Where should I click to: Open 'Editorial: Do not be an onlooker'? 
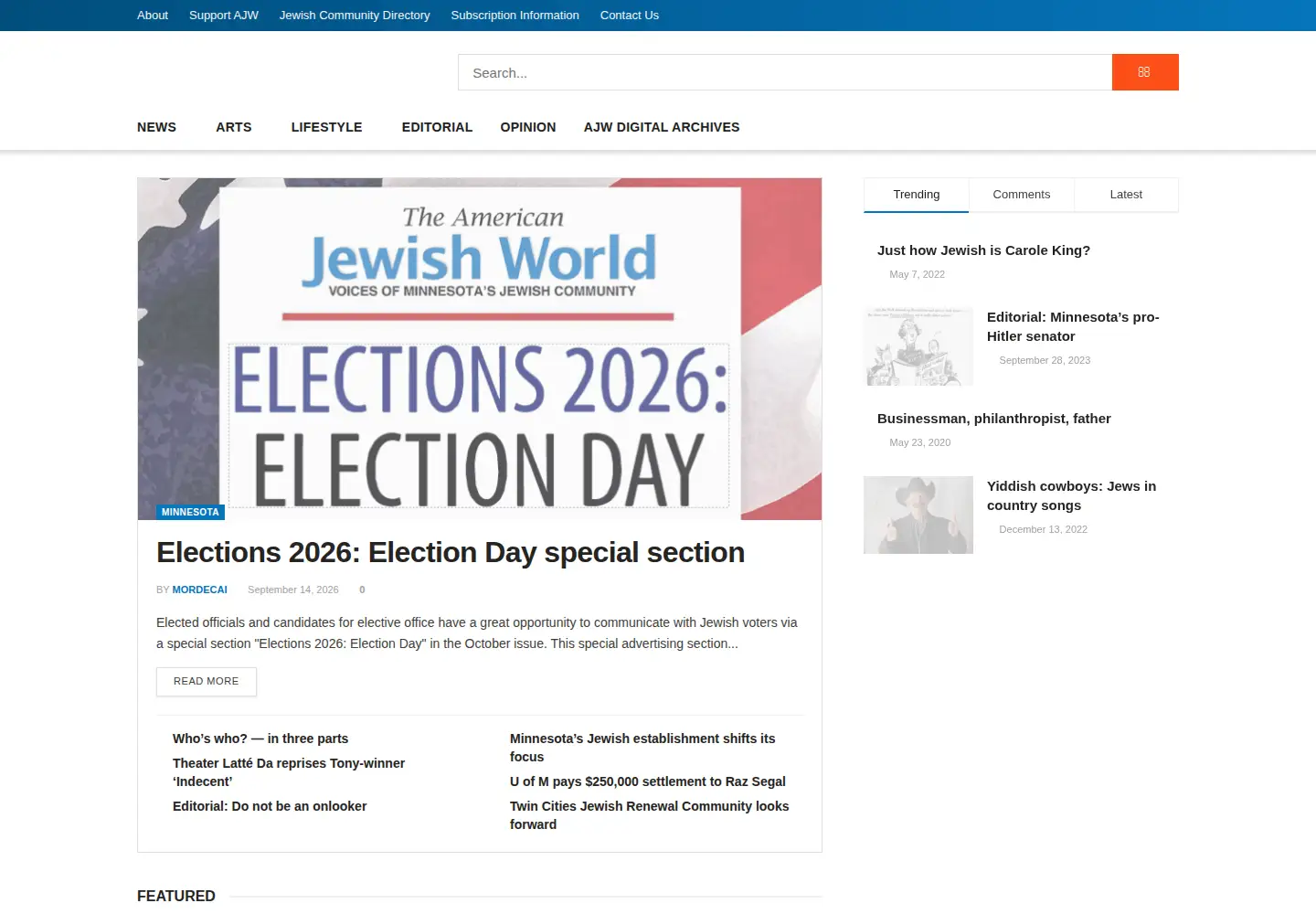pos(270,806)
